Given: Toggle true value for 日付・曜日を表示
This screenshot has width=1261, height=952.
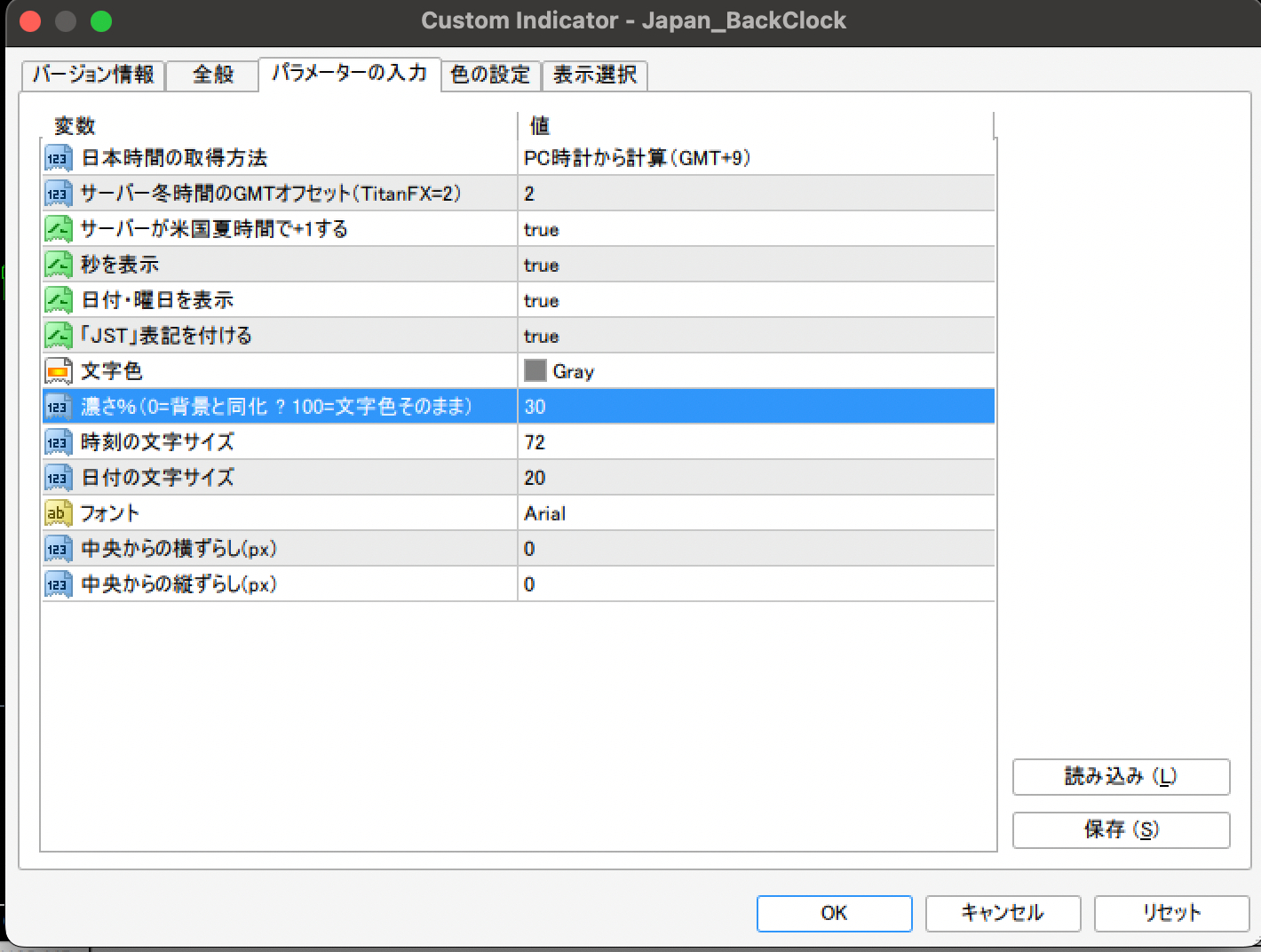Looking at the screenshot, I should pyautogui.click(x=756, y=300).
